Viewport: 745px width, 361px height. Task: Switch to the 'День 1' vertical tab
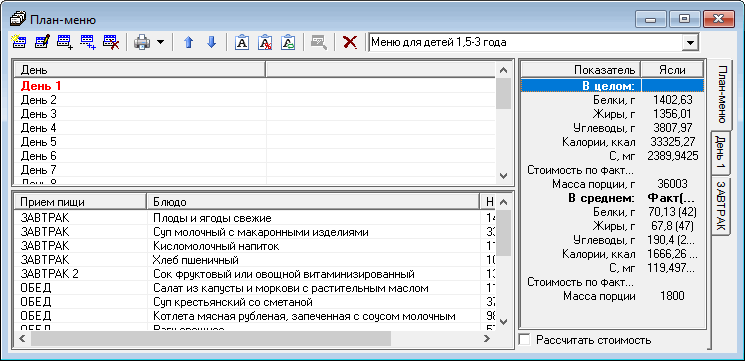tap(720, 154)
